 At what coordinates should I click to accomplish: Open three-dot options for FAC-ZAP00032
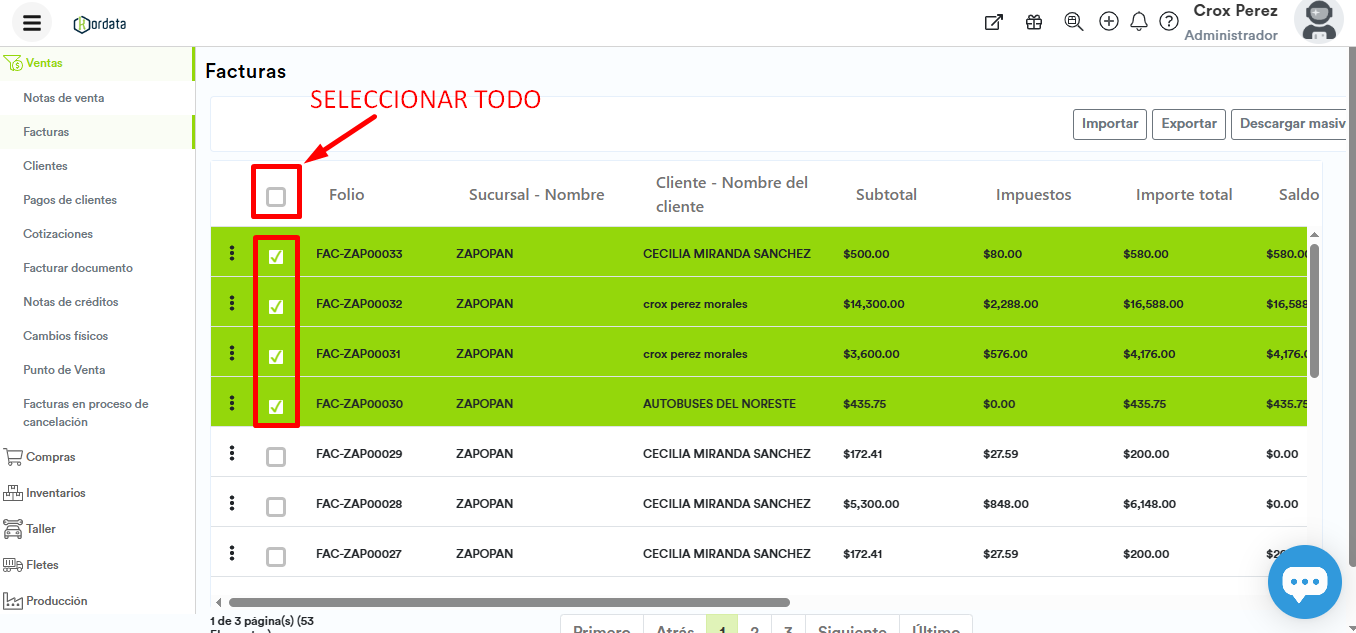(x=232, y=302)
